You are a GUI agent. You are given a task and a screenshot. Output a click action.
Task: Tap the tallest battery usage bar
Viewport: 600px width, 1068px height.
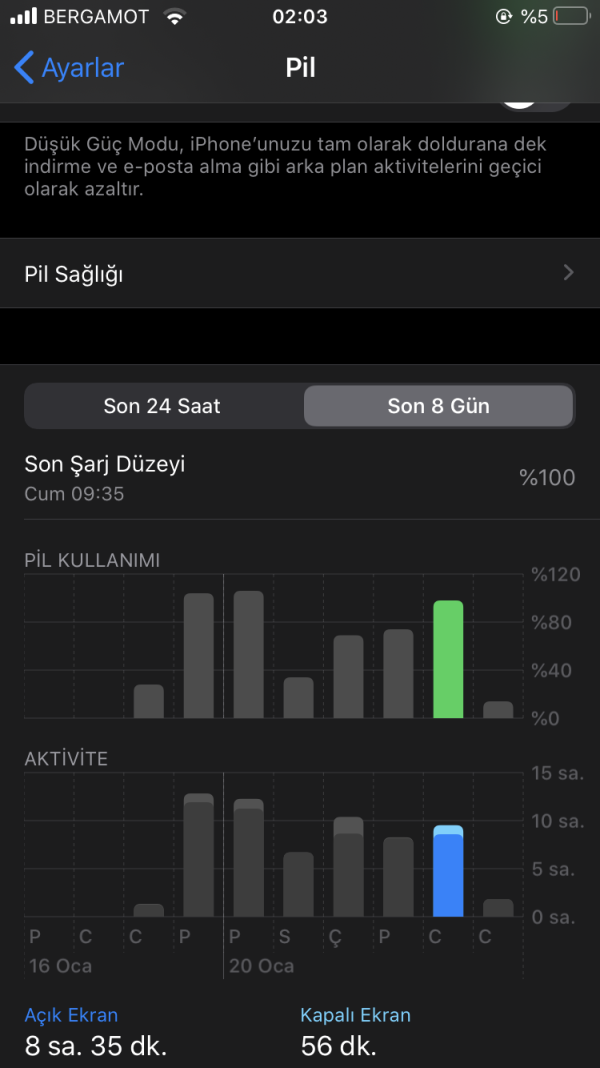click(248, 655)
